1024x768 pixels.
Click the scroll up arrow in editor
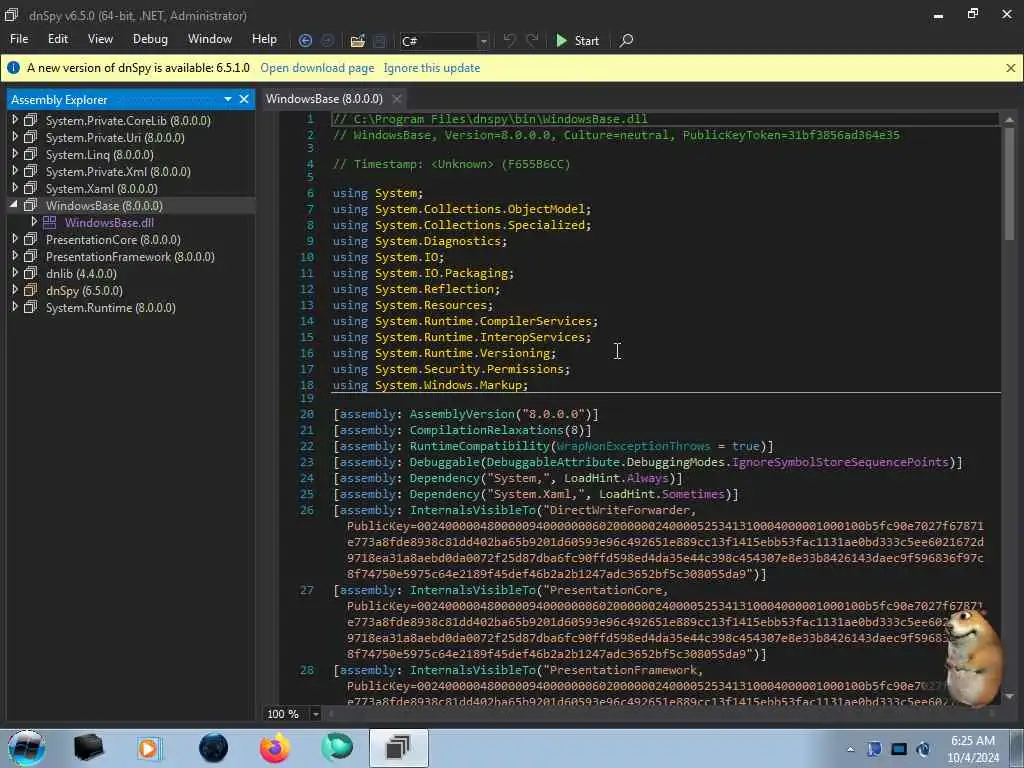pos(1009,120)
